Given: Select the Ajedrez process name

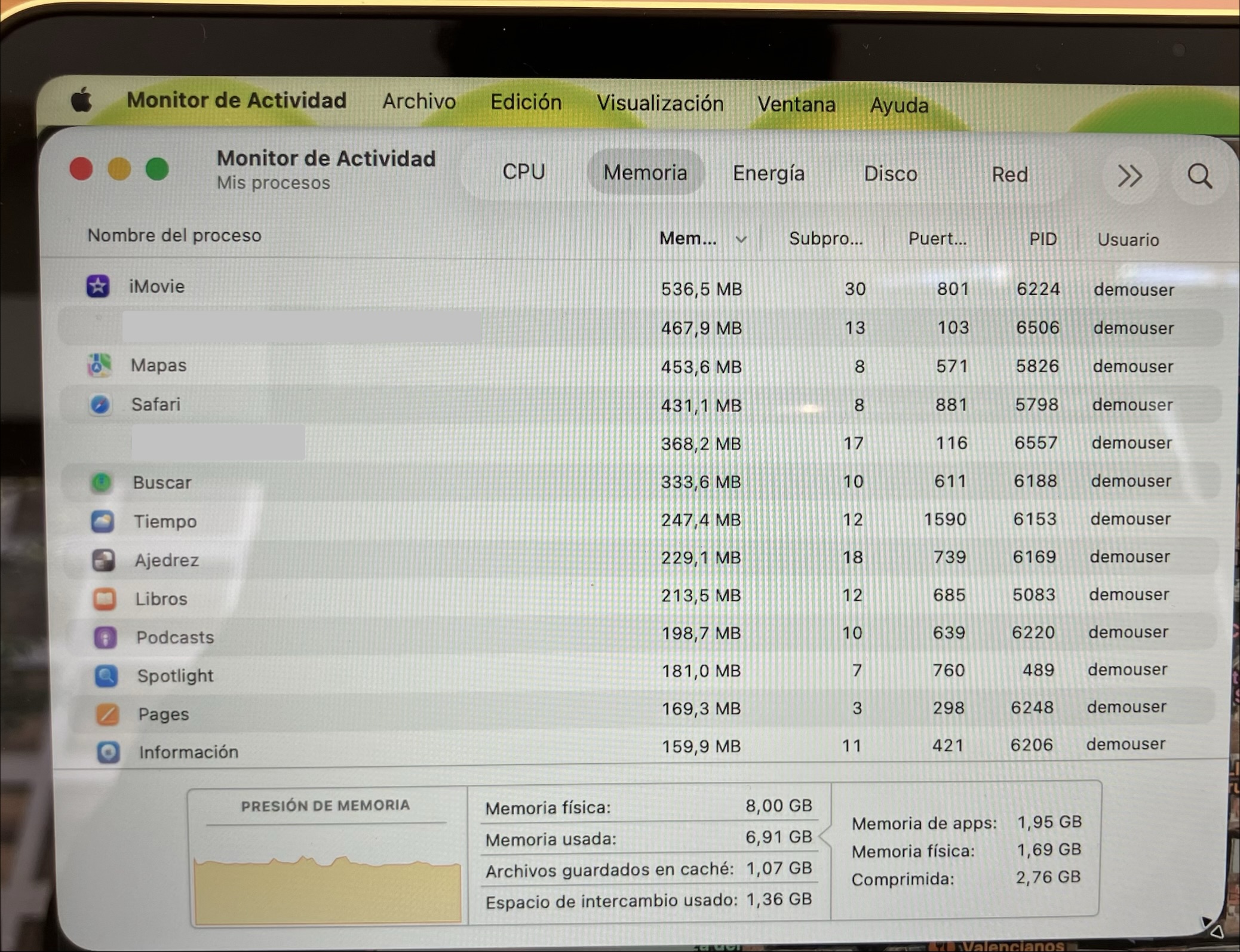Looking at the screenshot, I should pos(167,560).
